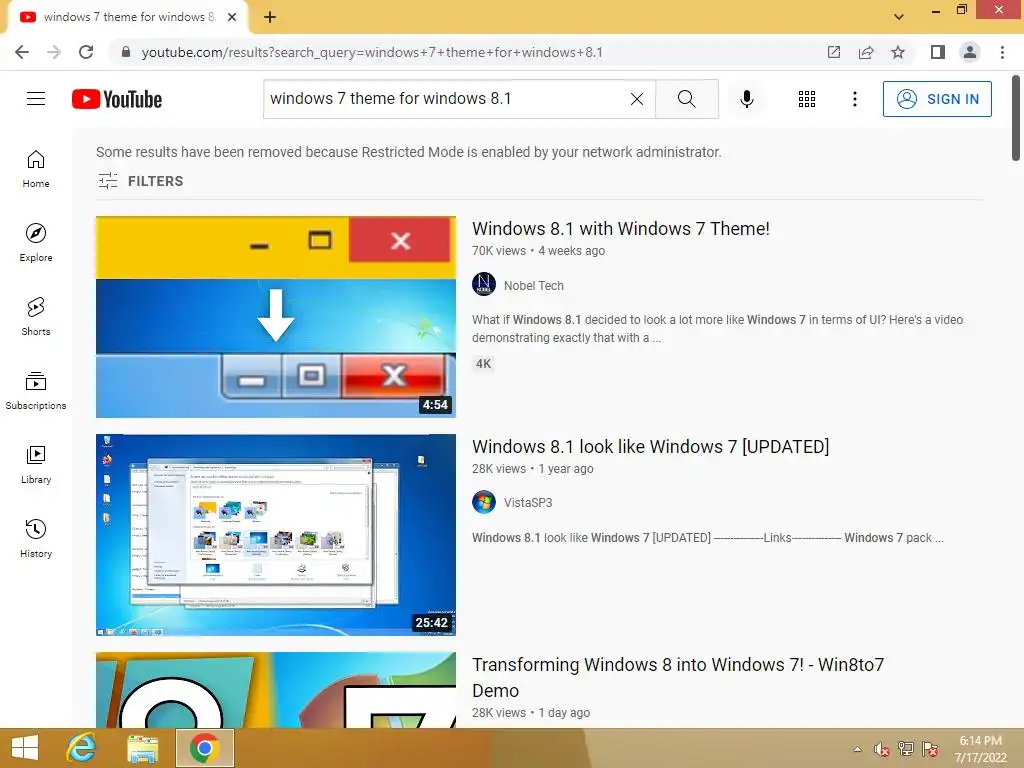
Task: Launch Internet Explorer from taskbar
Action: pos(82,748)
